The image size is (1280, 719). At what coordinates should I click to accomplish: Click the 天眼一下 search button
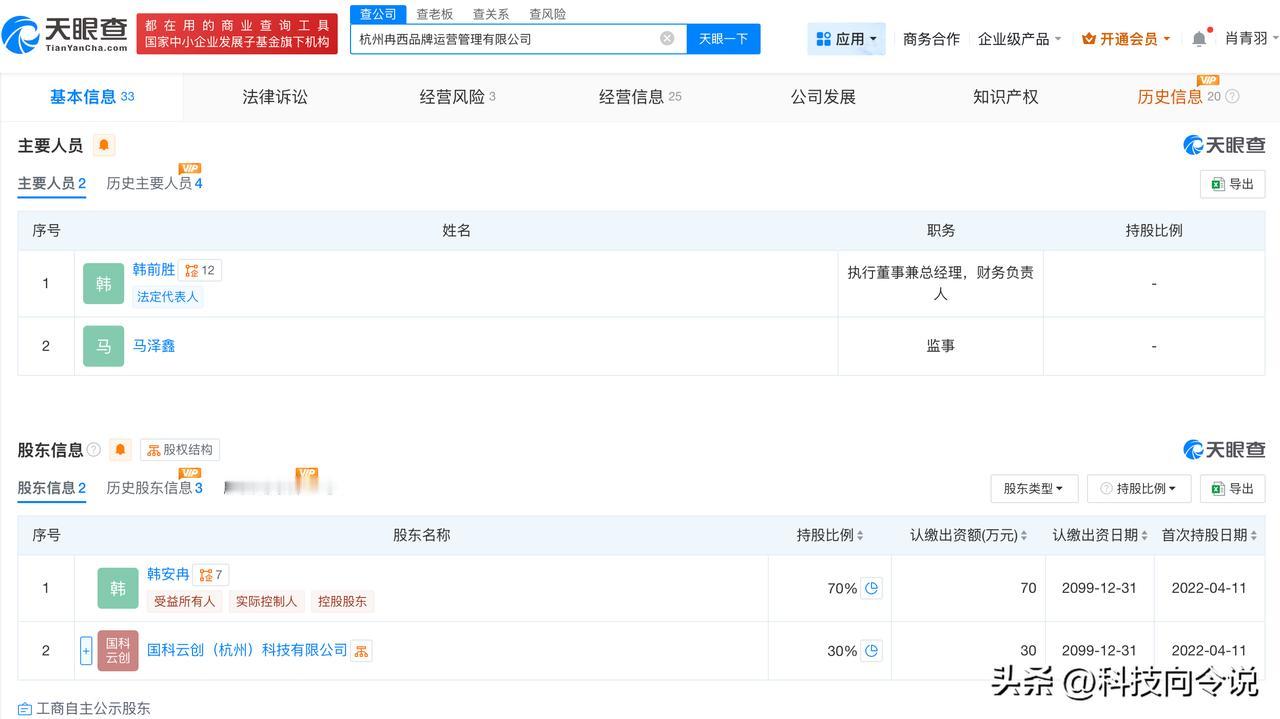coord(723,39)
